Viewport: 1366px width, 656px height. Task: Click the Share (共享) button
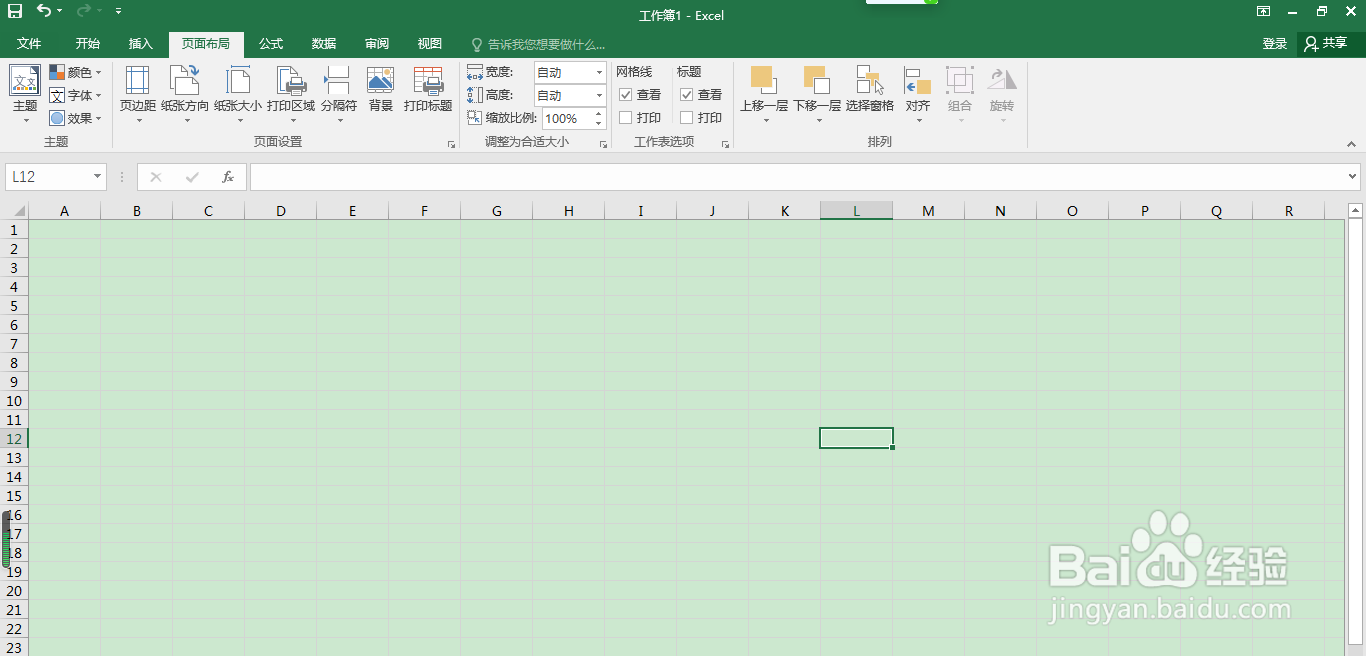pyautogui.click(x=1327, y=43)
